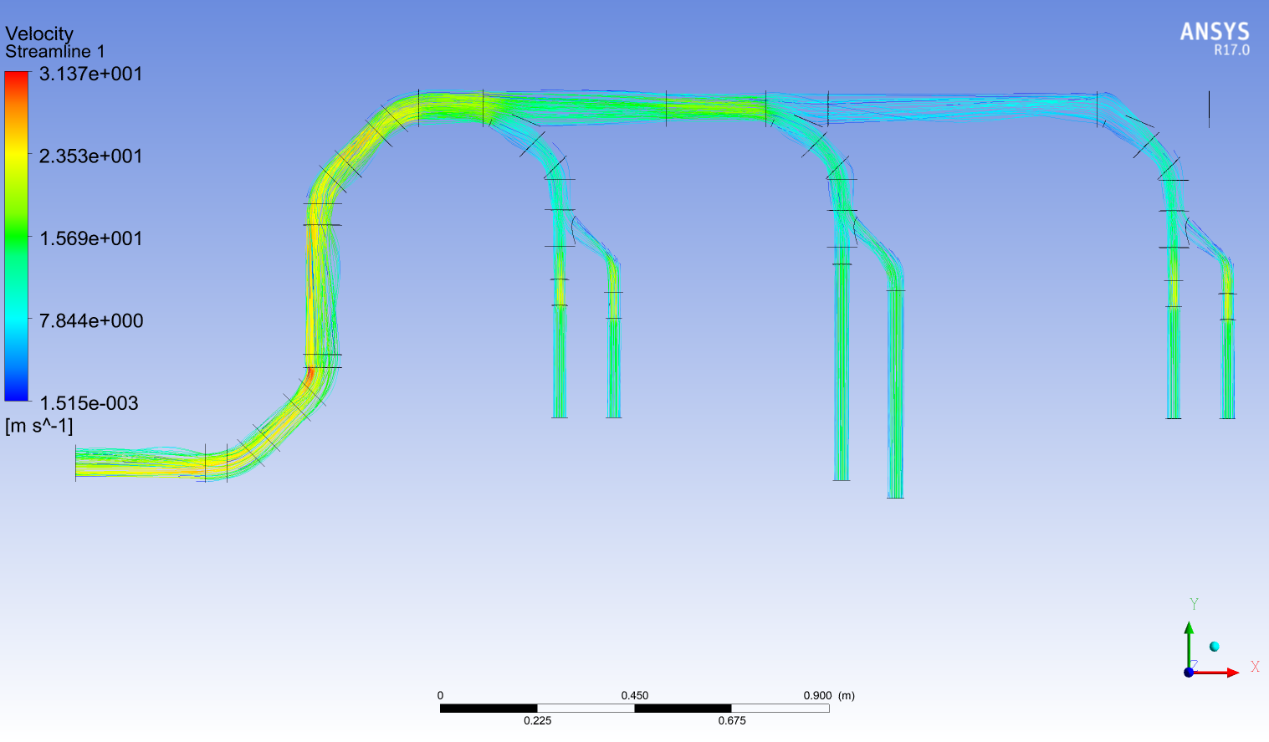This screenshot has width=1269, height=742.
Task: Click the red hotspot in the pipe bend
Action: [310, 373]
